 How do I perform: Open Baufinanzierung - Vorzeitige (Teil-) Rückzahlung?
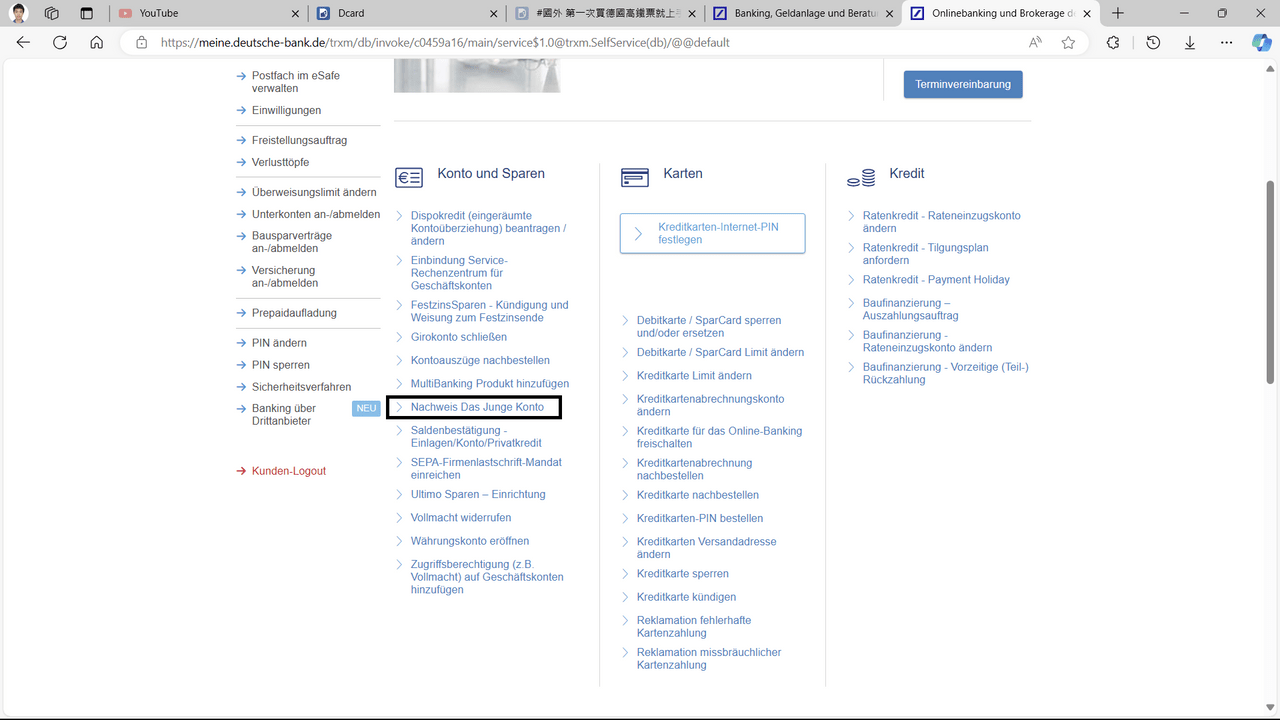[945, 373]
